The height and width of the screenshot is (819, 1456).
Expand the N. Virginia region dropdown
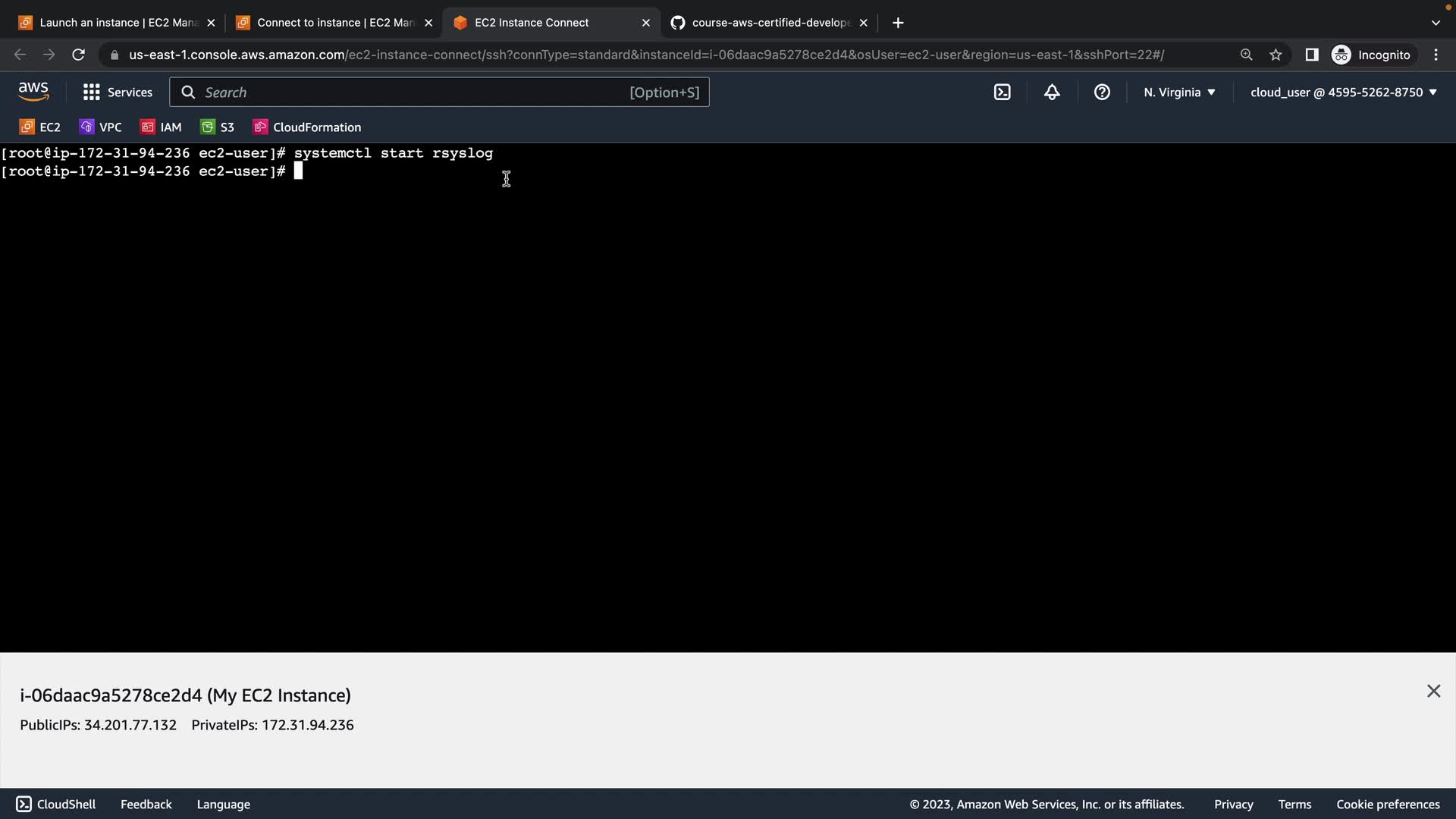(1179, 93)
